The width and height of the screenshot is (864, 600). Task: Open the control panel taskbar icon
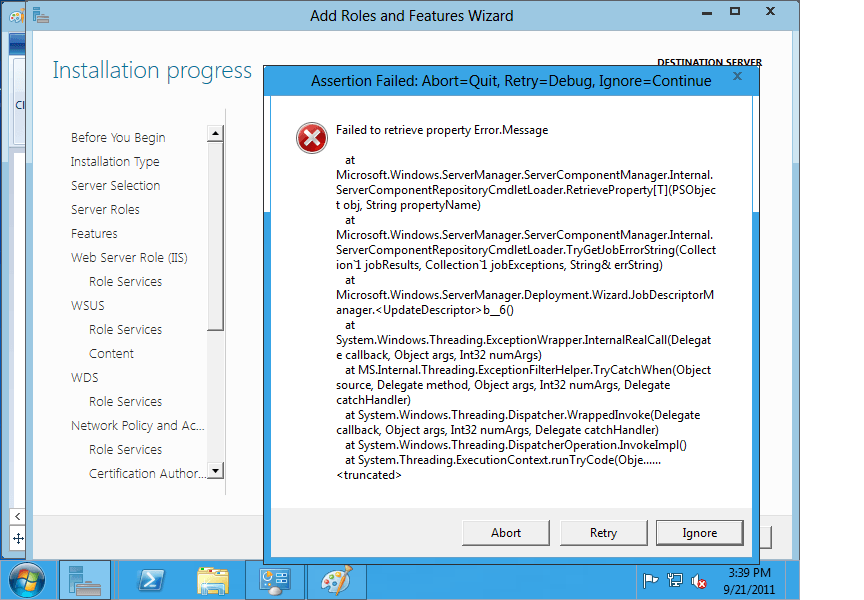(274, 581)
